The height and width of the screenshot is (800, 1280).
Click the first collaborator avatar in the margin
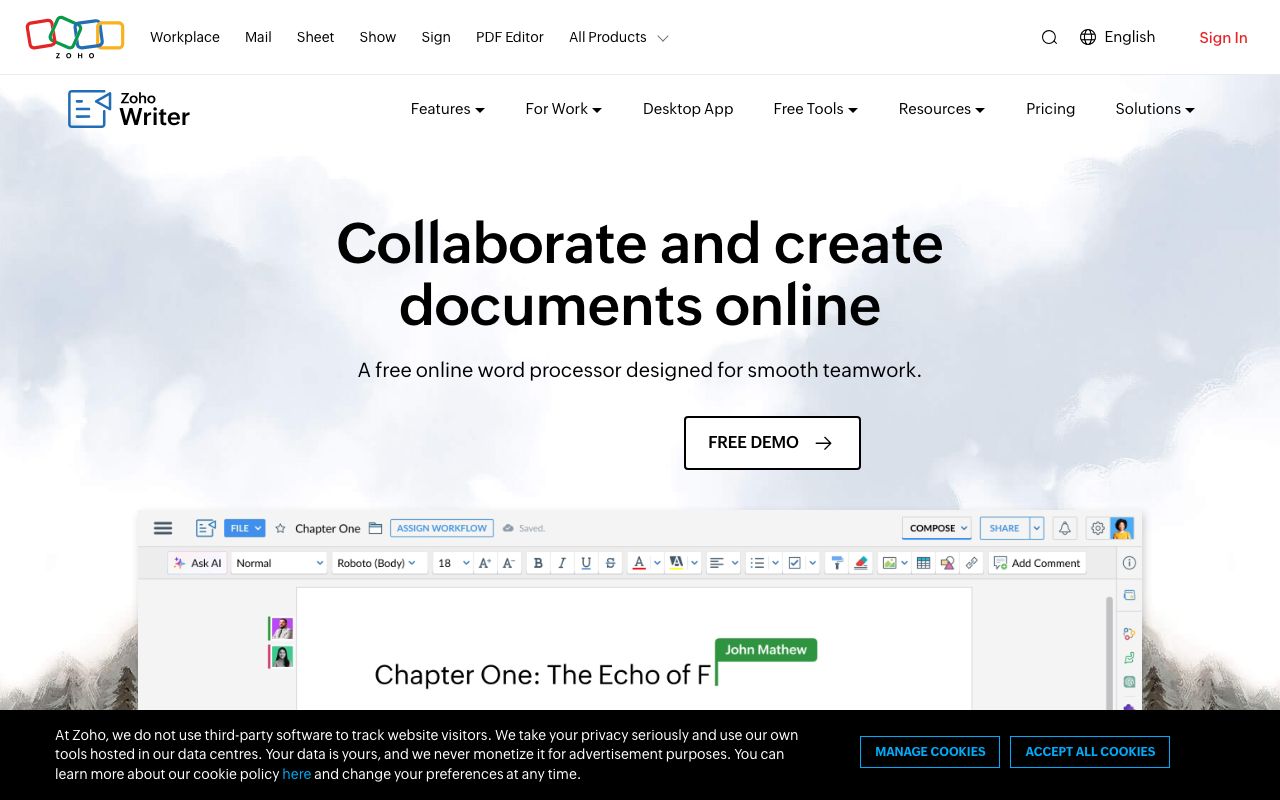click(282, 628)
